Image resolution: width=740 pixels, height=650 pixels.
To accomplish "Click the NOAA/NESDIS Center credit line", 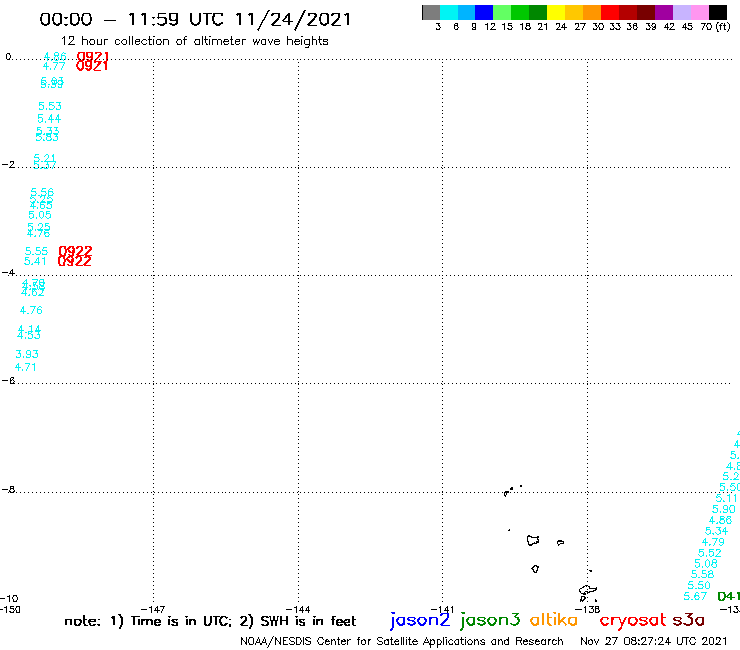I will (x=402, y=642).
